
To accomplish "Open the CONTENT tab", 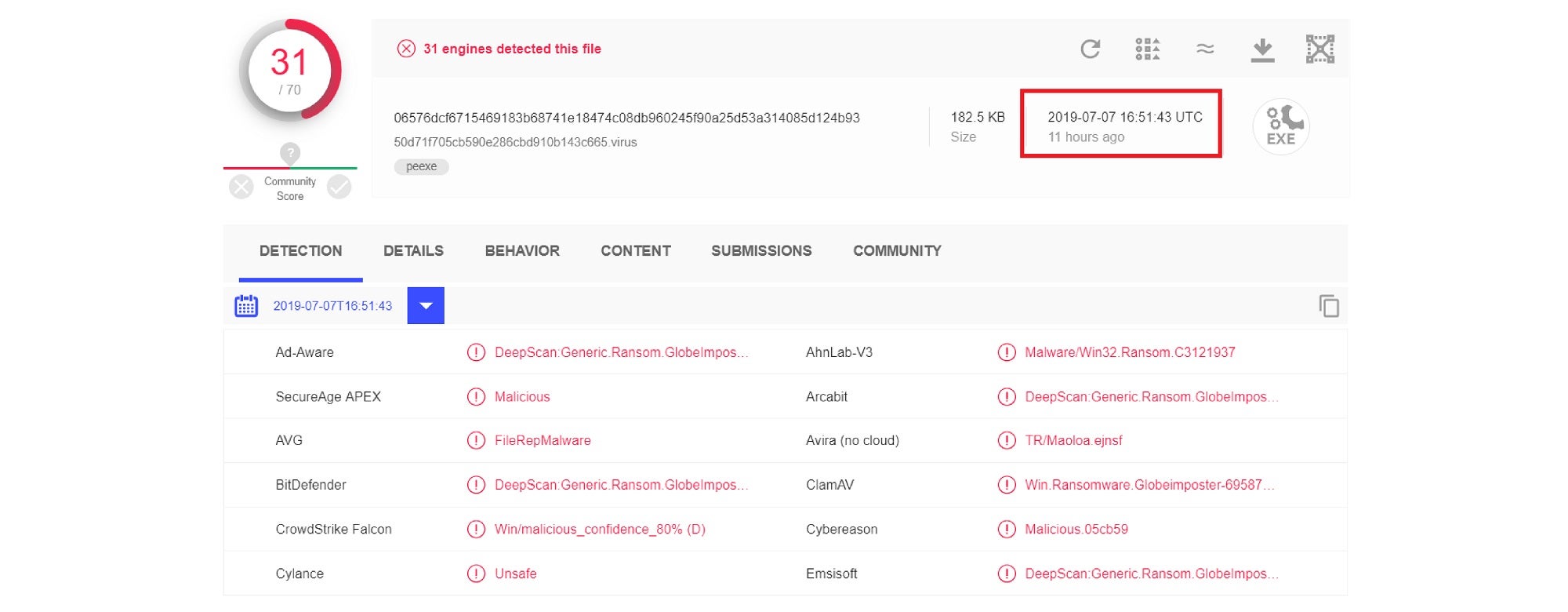I will point(636,251).
